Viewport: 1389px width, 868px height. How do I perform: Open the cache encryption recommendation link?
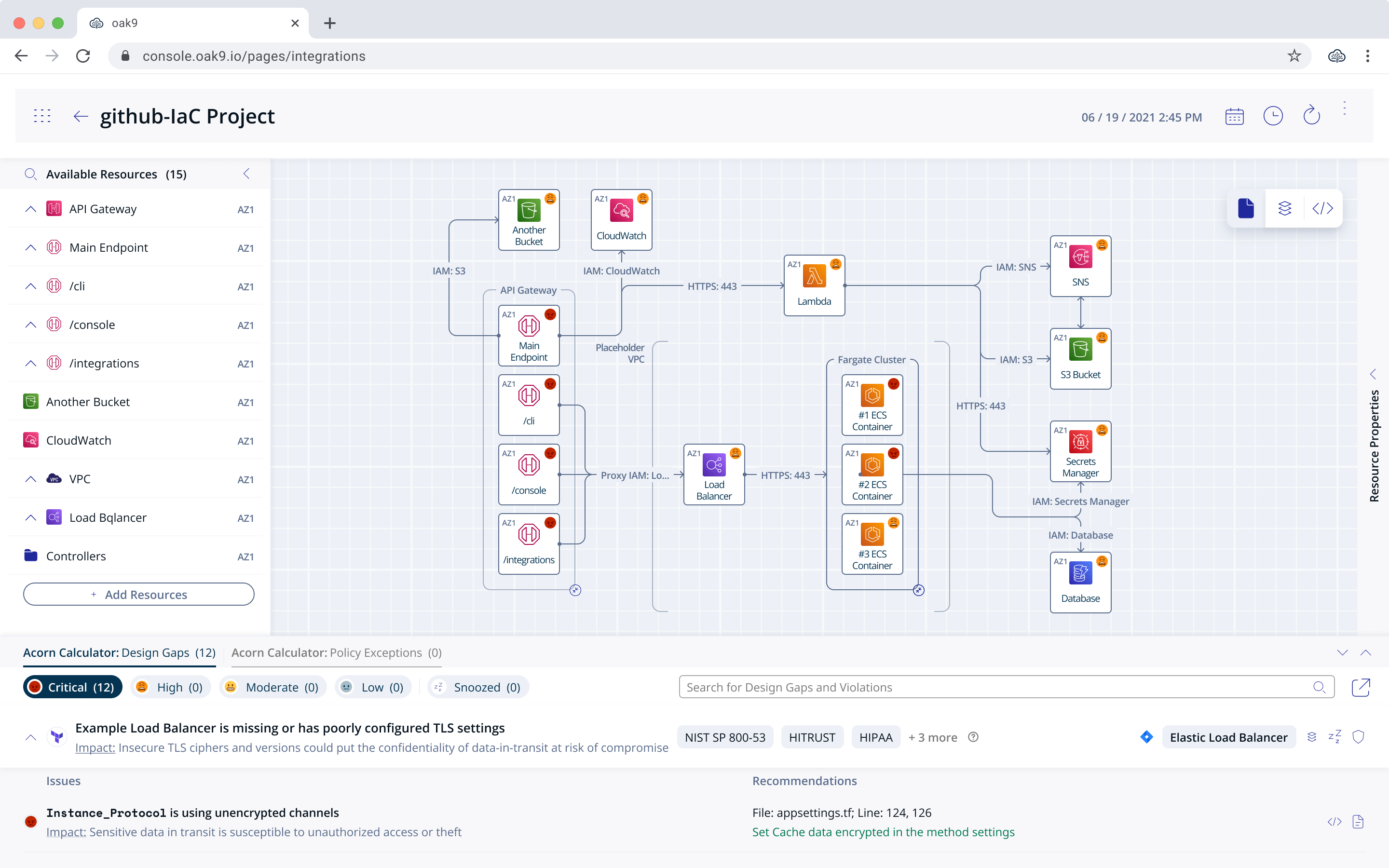click(x=883, y=832)
